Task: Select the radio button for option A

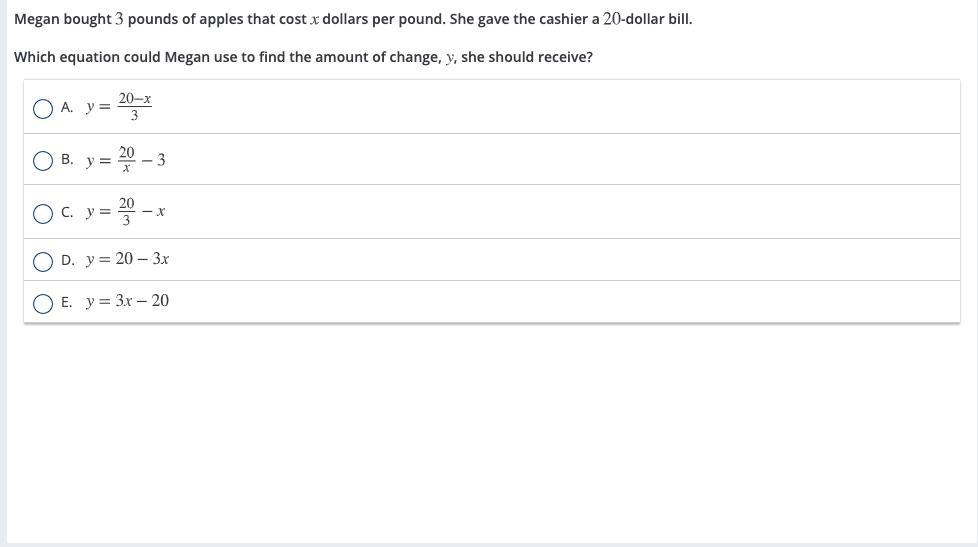Action: 42,109
